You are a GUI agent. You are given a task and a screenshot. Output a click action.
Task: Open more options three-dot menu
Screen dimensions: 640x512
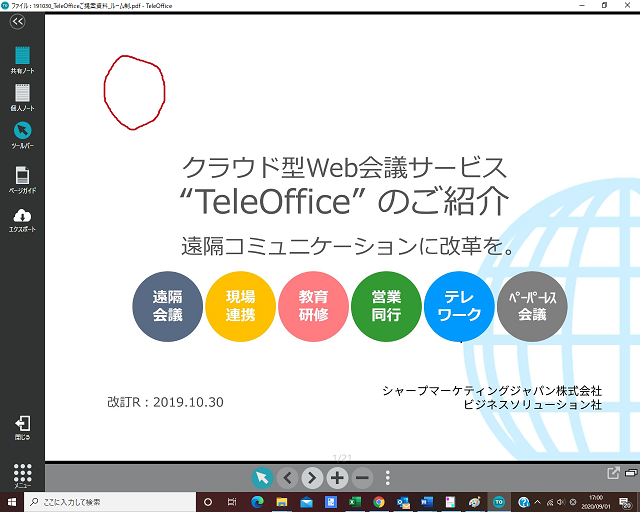[387, 478]
